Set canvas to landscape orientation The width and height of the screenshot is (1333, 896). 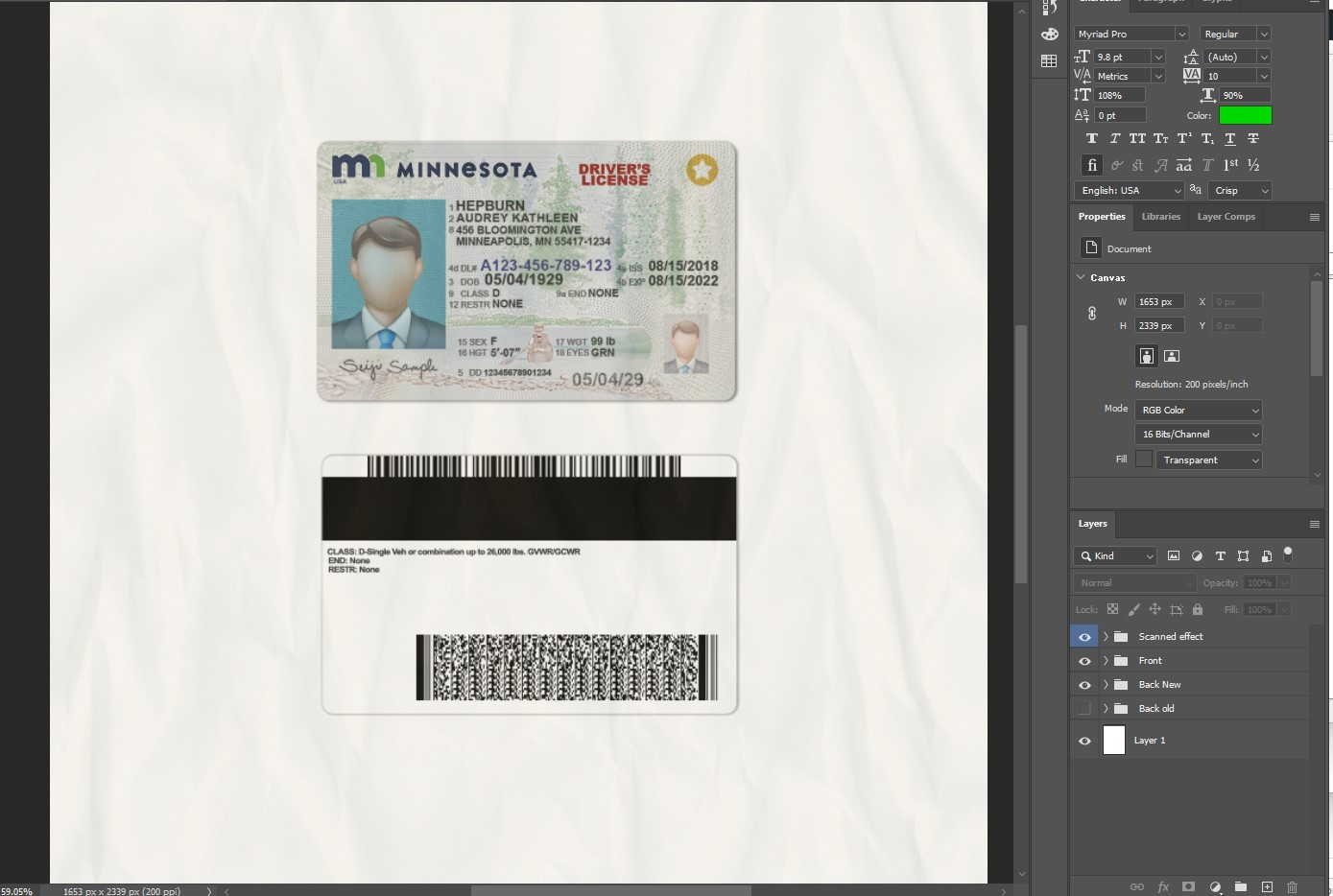click(x=1171, y=356)
